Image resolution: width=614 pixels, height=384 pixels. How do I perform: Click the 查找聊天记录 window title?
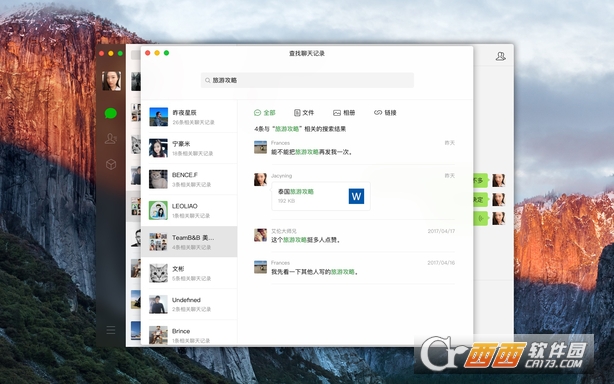pyautogui.click(x=307, y=53)
